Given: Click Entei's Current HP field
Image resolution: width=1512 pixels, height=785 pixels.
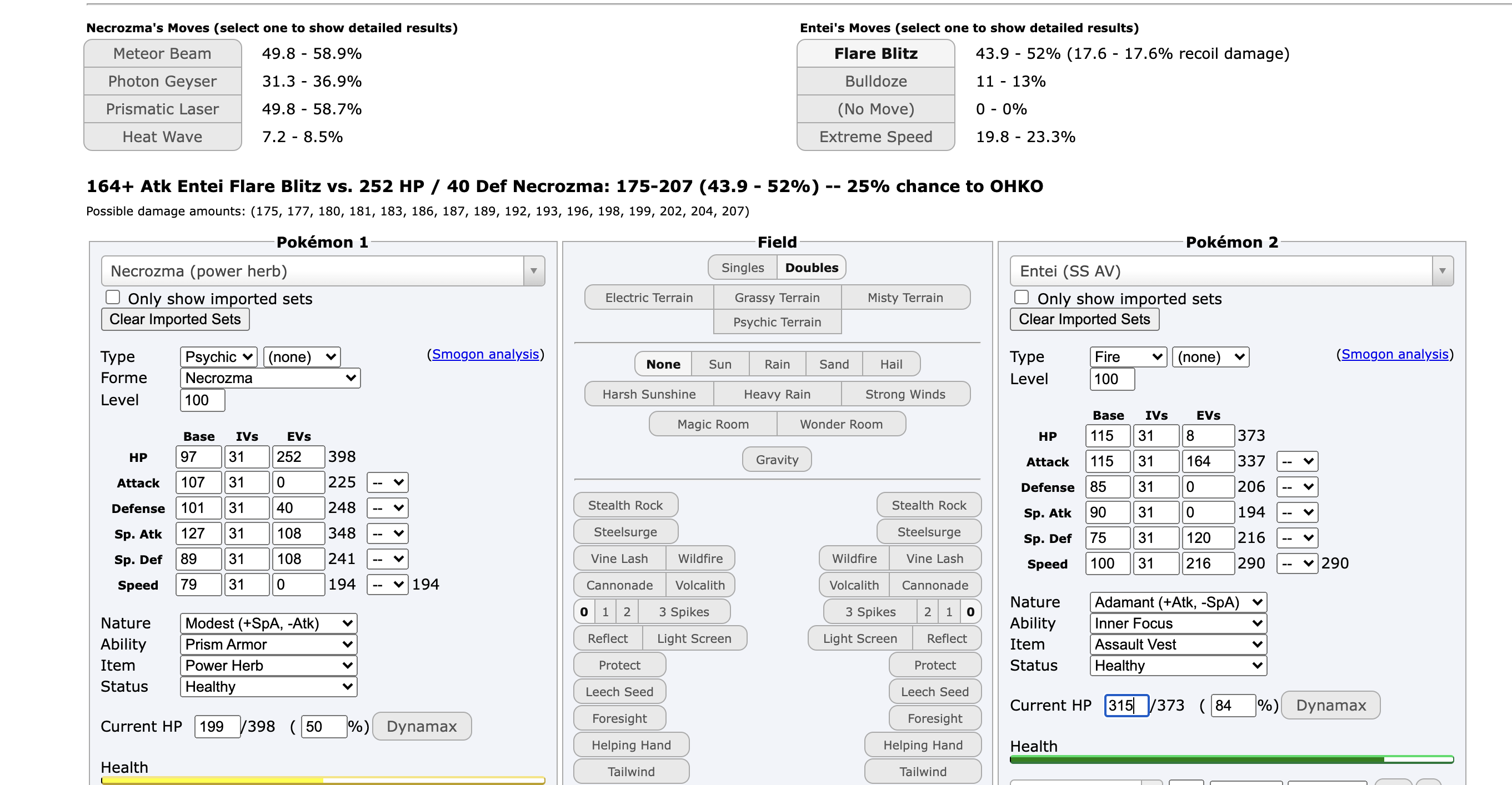Looking at the screenshot, I should [1126, 705].
